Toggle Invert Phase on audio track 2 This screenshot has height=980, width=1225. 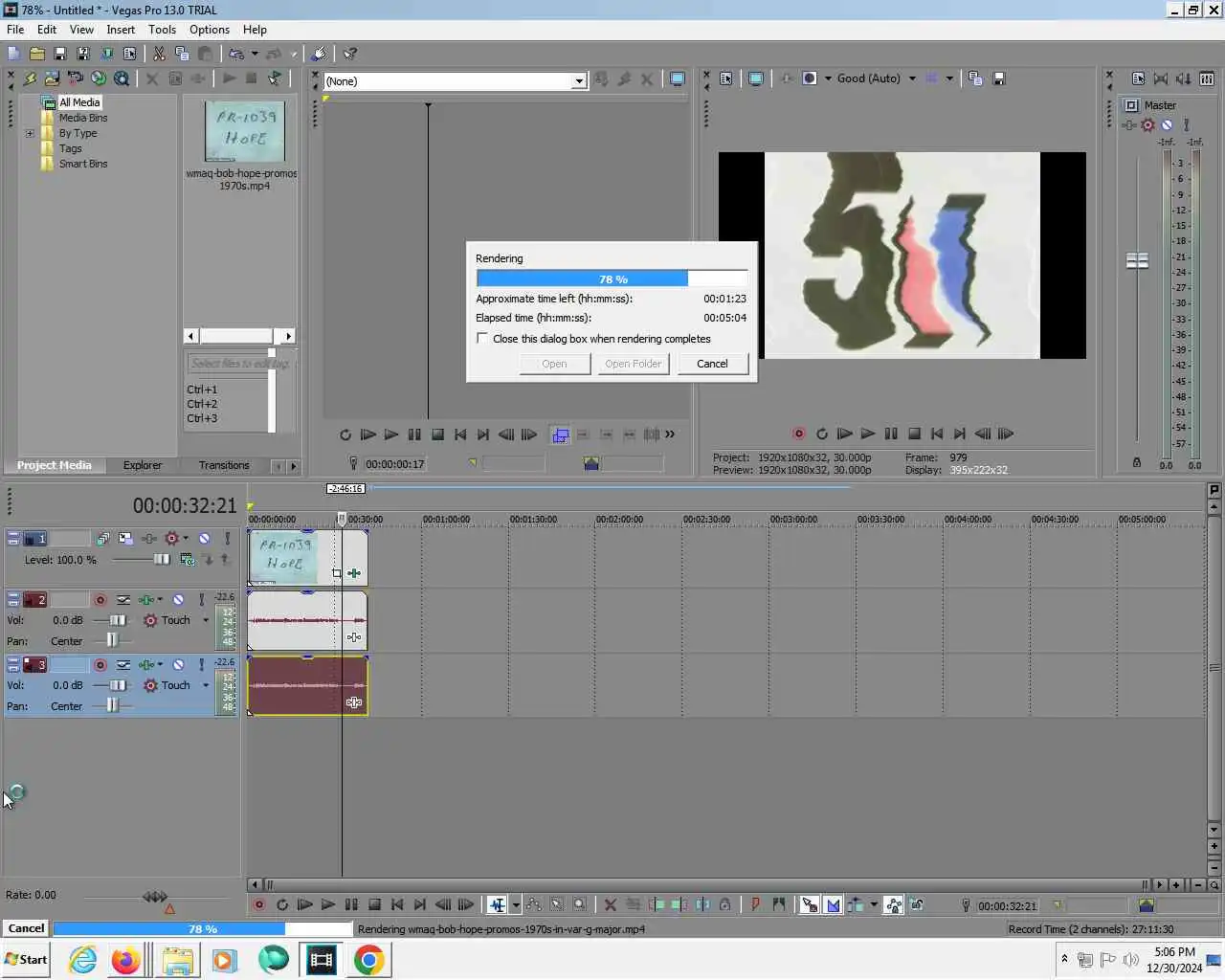click(x=123, y=600)
